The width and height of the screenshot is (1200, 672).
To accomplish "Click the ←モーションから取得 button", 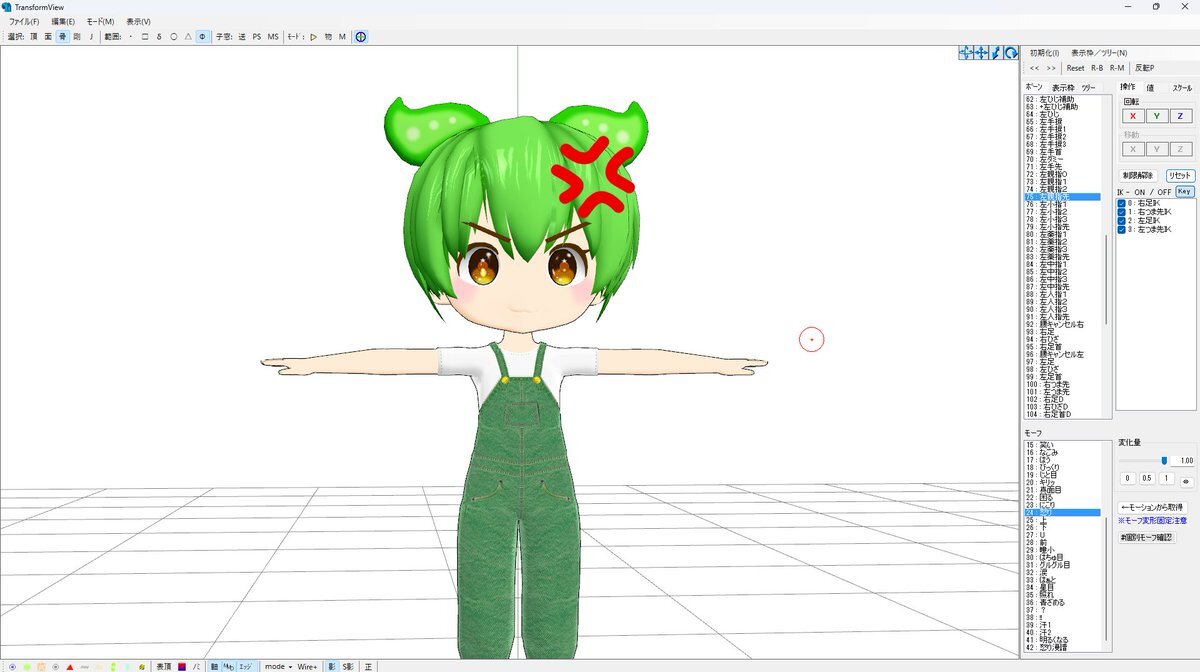I will pos(1152,508).
